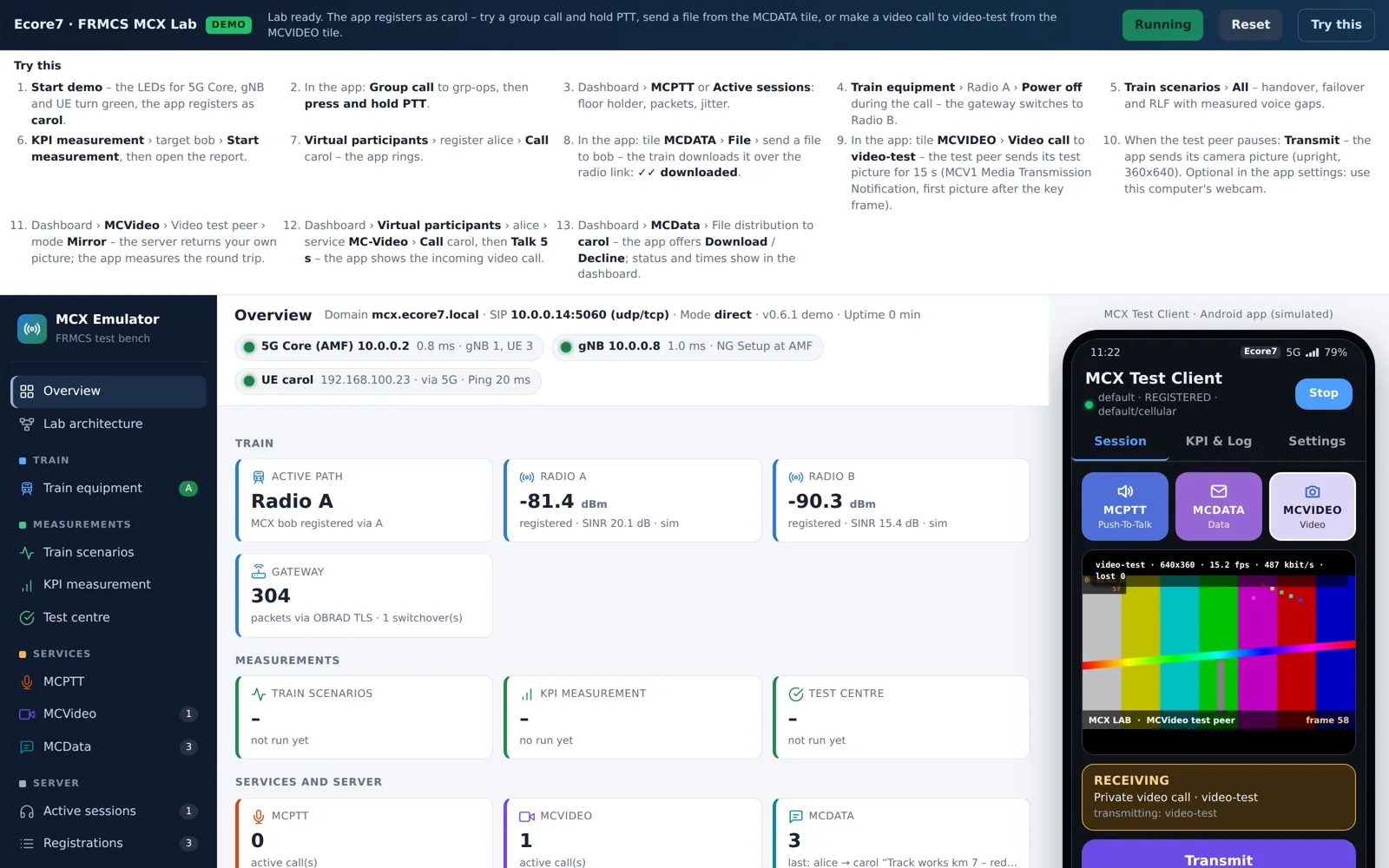Open the Overview sidebar item
Viewport: 1389px width, 868px height.
point(109,391)
